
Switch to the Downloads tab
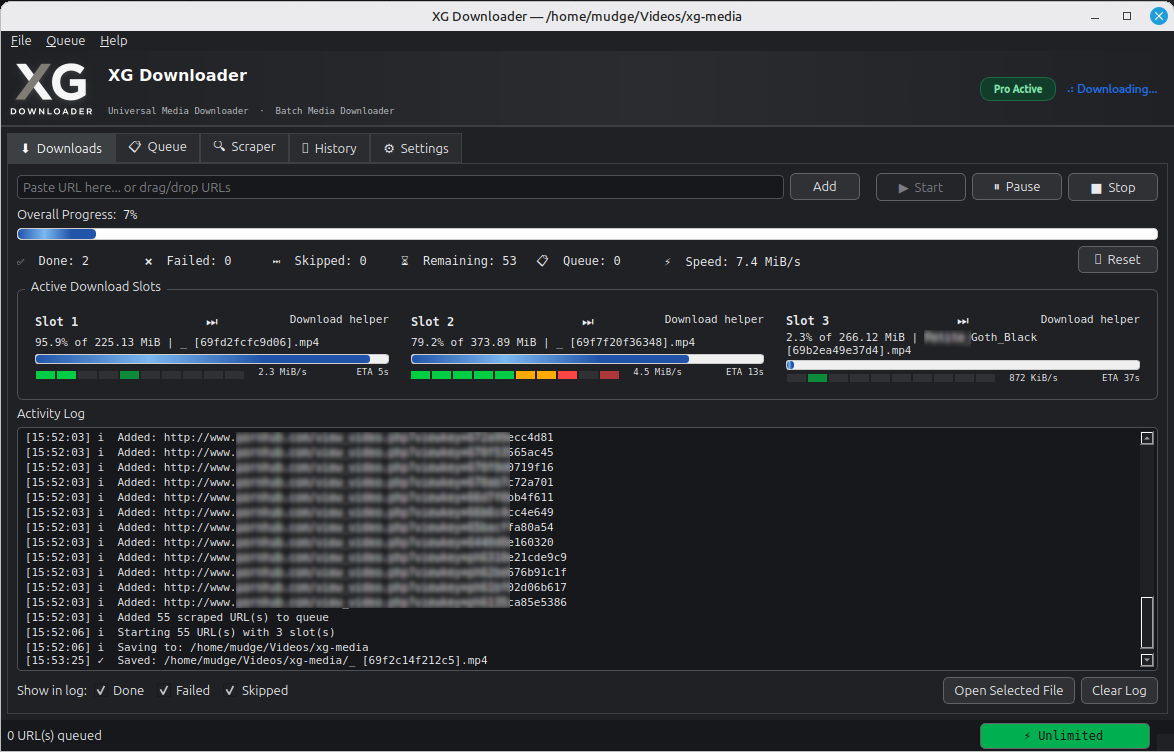(x=61, y=148)
